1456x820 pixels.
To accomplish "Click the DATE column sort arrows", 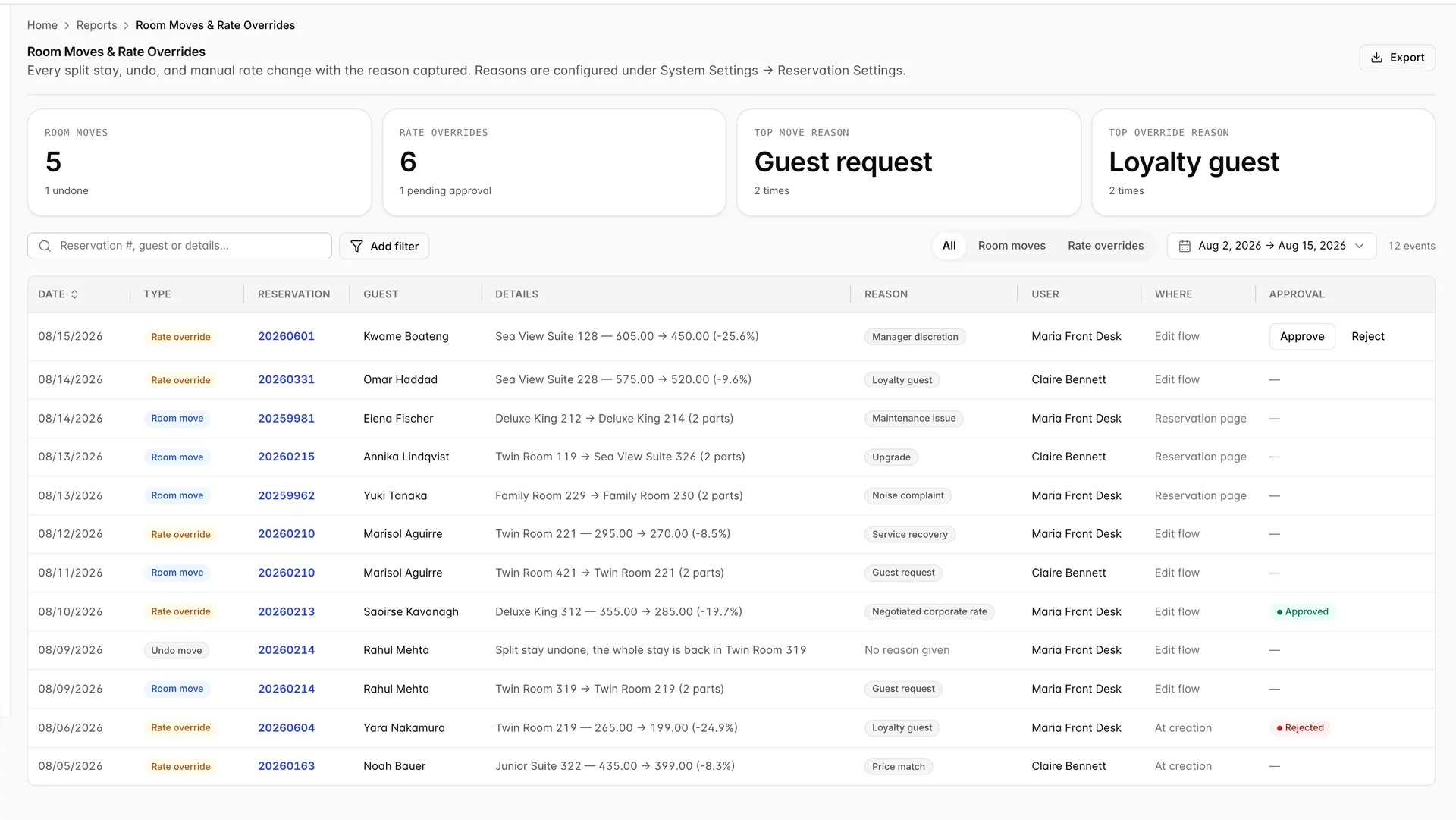I will 74,294.
